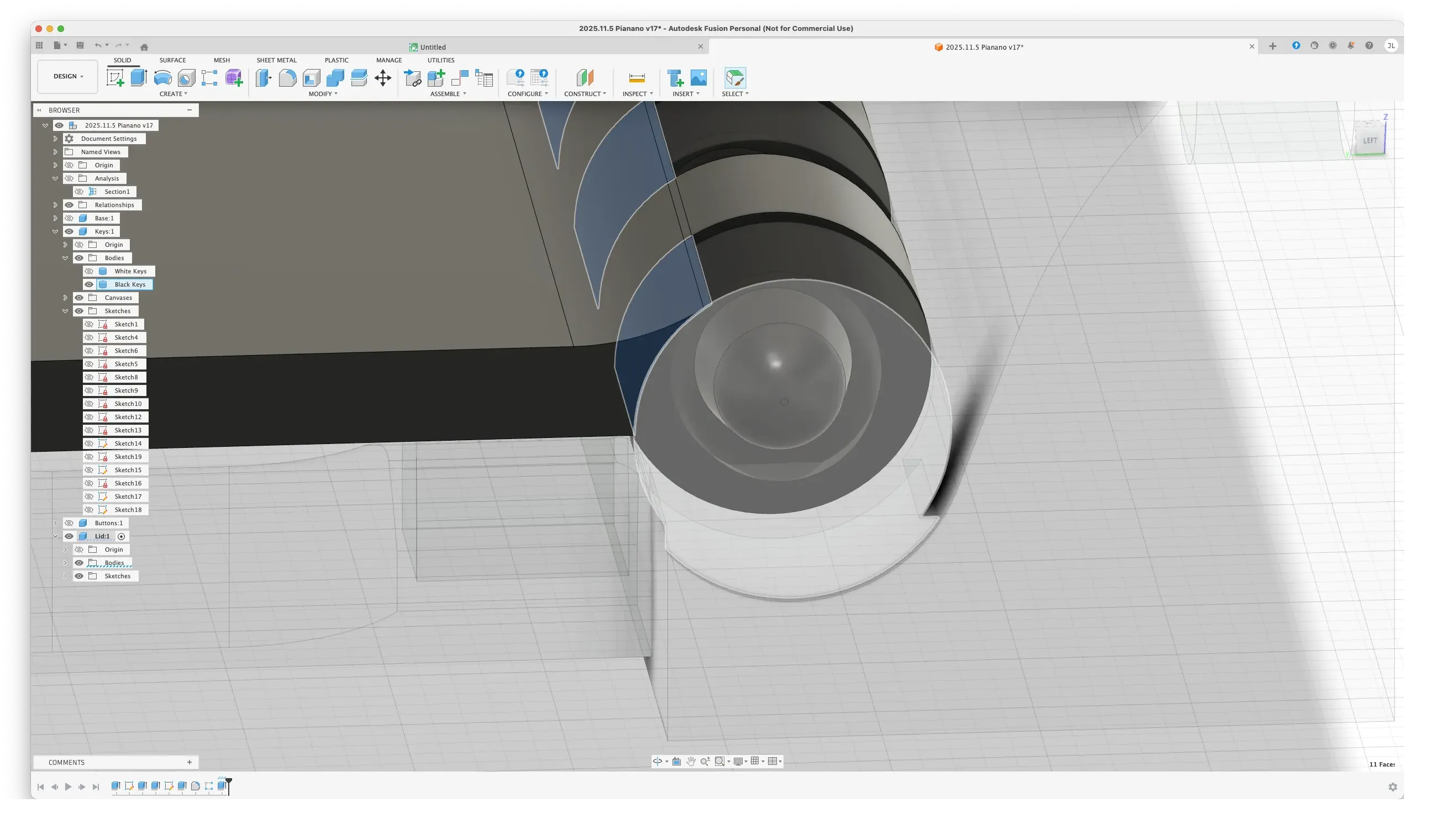Viewport: 1435px width, 840px height.
Task: Select the Extrude tool in Create panel
Action: pyautogui.click(x=138, y=78)
